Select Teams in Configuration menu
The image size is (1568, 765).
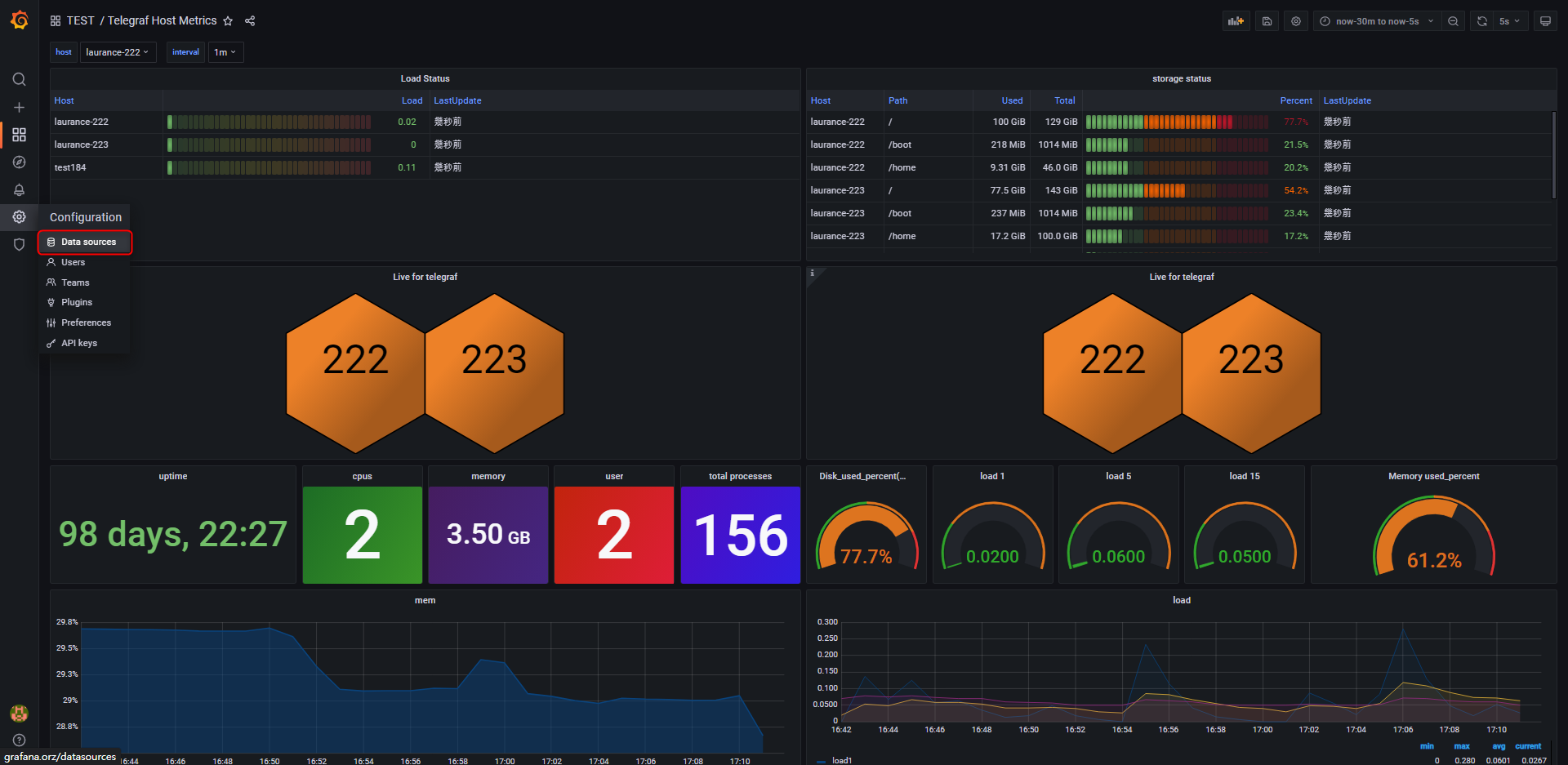(x=84, y=282)
